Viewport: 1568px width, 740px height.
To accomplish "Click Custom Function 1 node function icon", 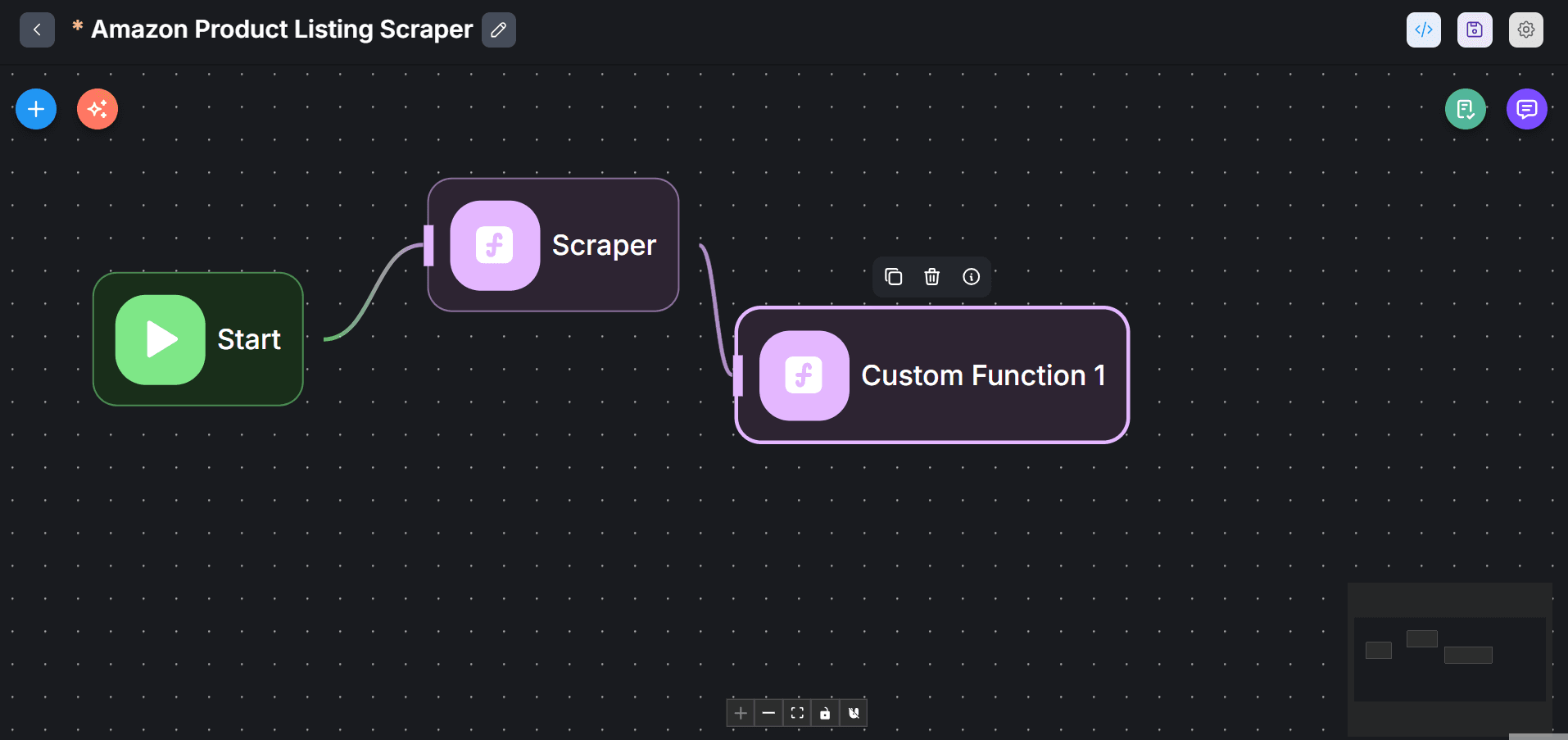I will 804,375.
